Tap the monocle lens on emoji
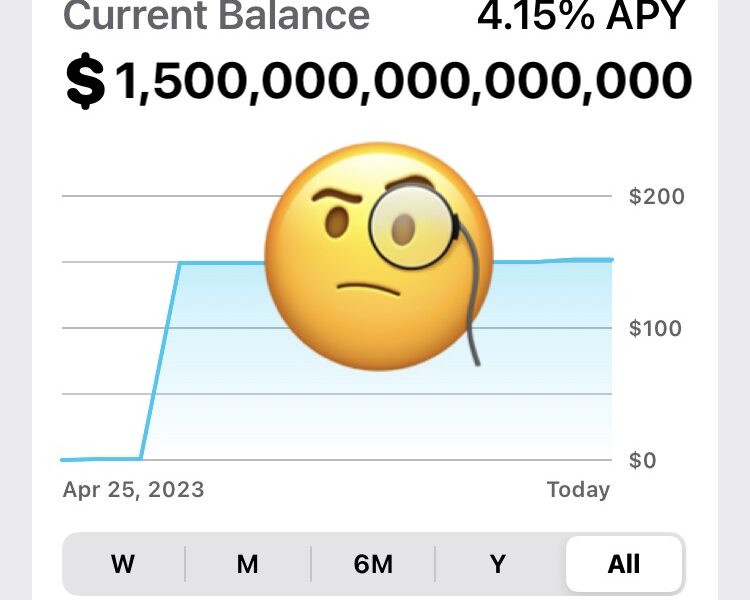 tap(411, 227)
